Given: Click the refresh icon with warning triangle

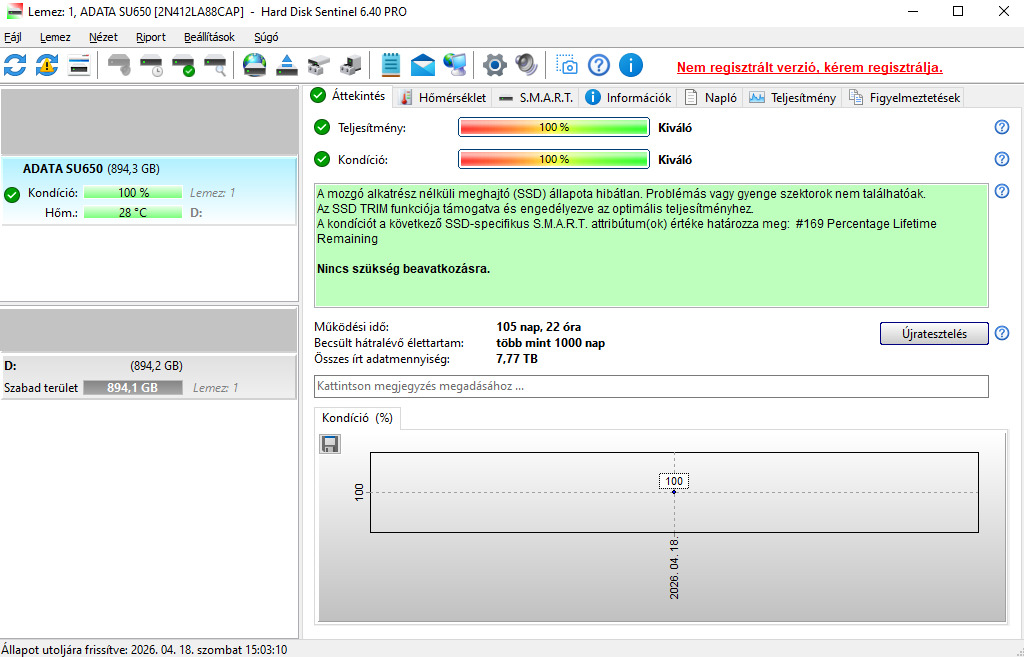Looking at the screenshot, I should [x=46, y=65].
